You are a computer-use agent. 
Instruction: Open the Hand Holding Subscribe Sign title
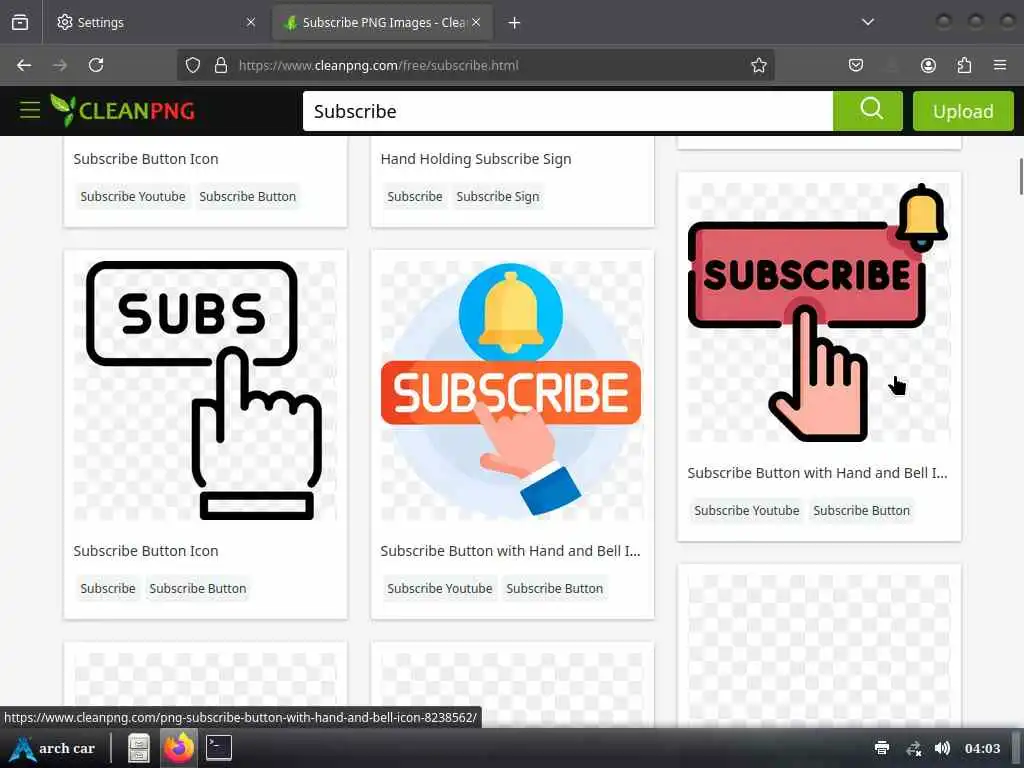coord(476,159)
